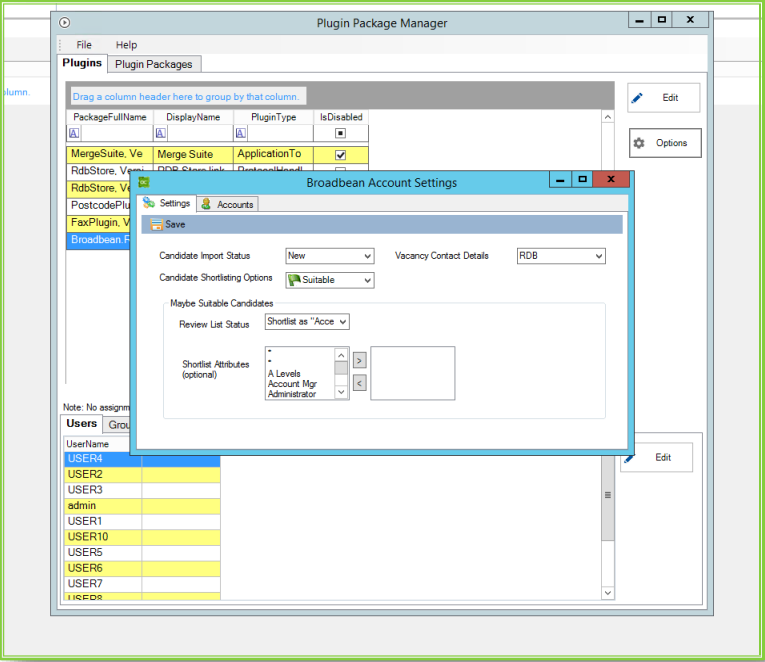Remove attribute with the < arrow
765x662 pixels.
tap(359, 383)
